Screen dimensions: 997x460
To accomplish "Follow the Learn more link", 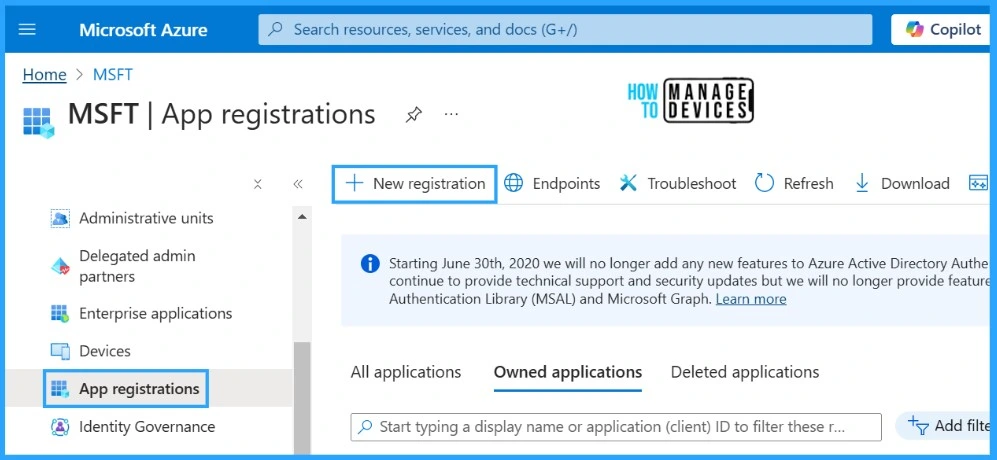I will (x=751, y=299).
